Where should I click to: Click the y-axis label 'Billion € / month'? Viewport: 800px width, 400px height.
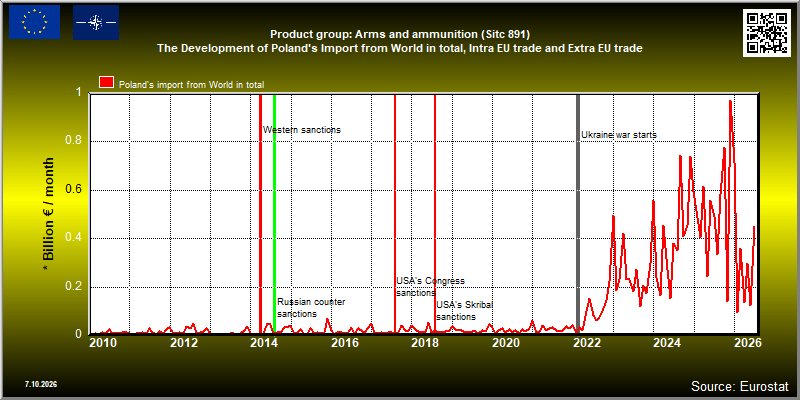tap(48, 213)
